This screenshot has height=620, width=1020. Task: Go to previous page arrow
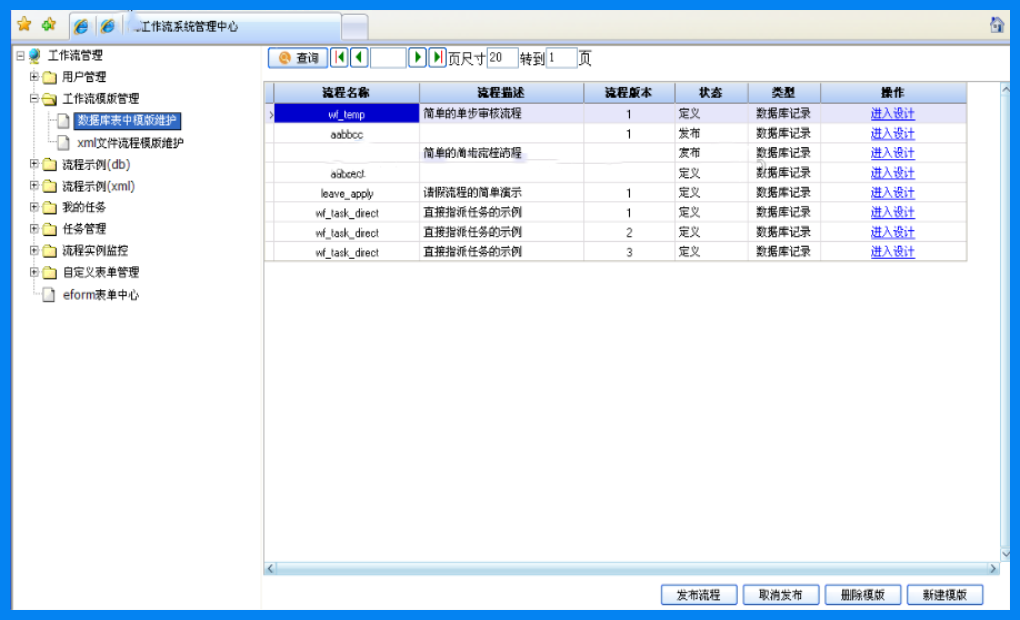click(359, 58)
